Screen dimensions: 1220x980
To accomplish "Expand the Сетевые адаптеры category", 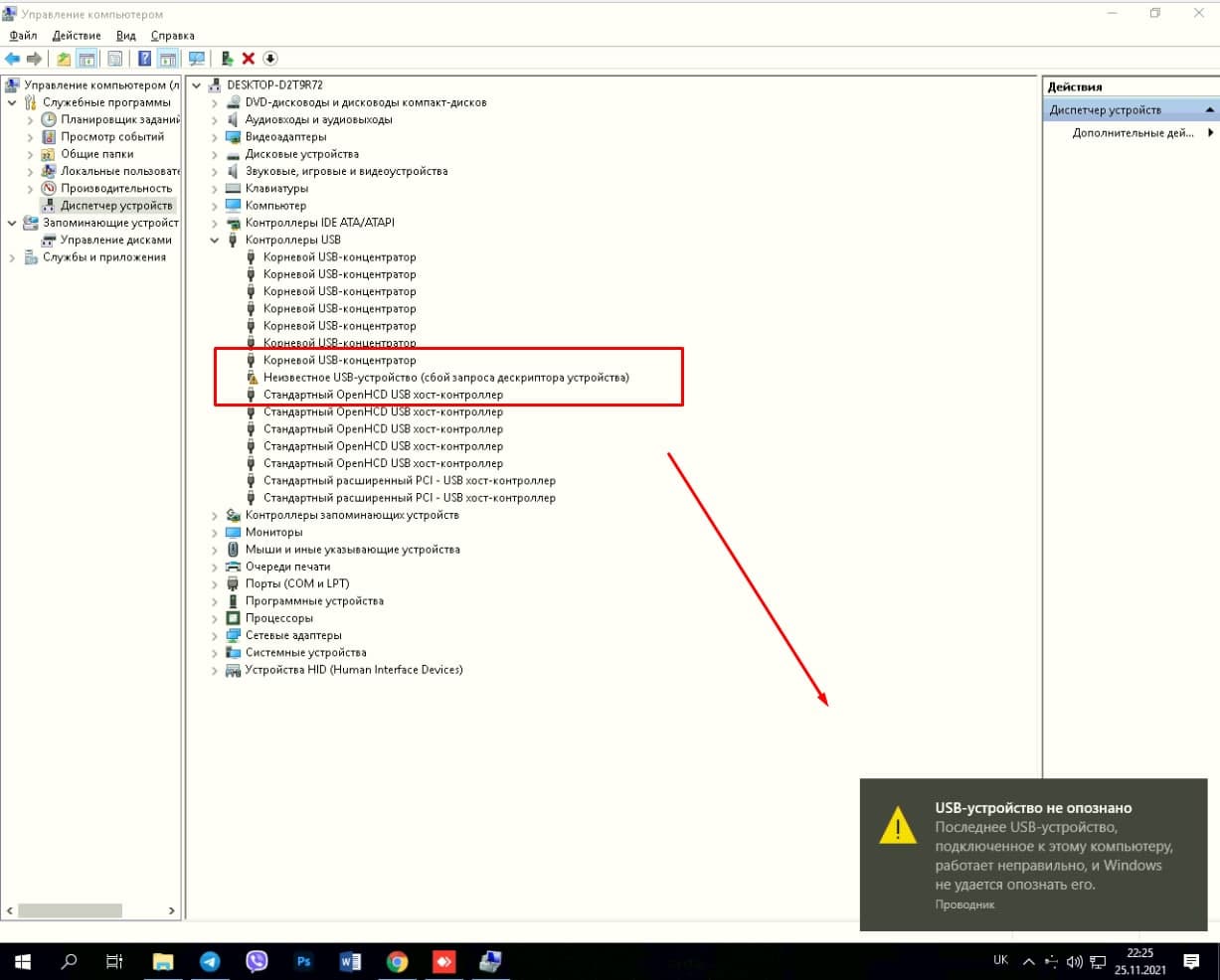I will coord(215,636).
